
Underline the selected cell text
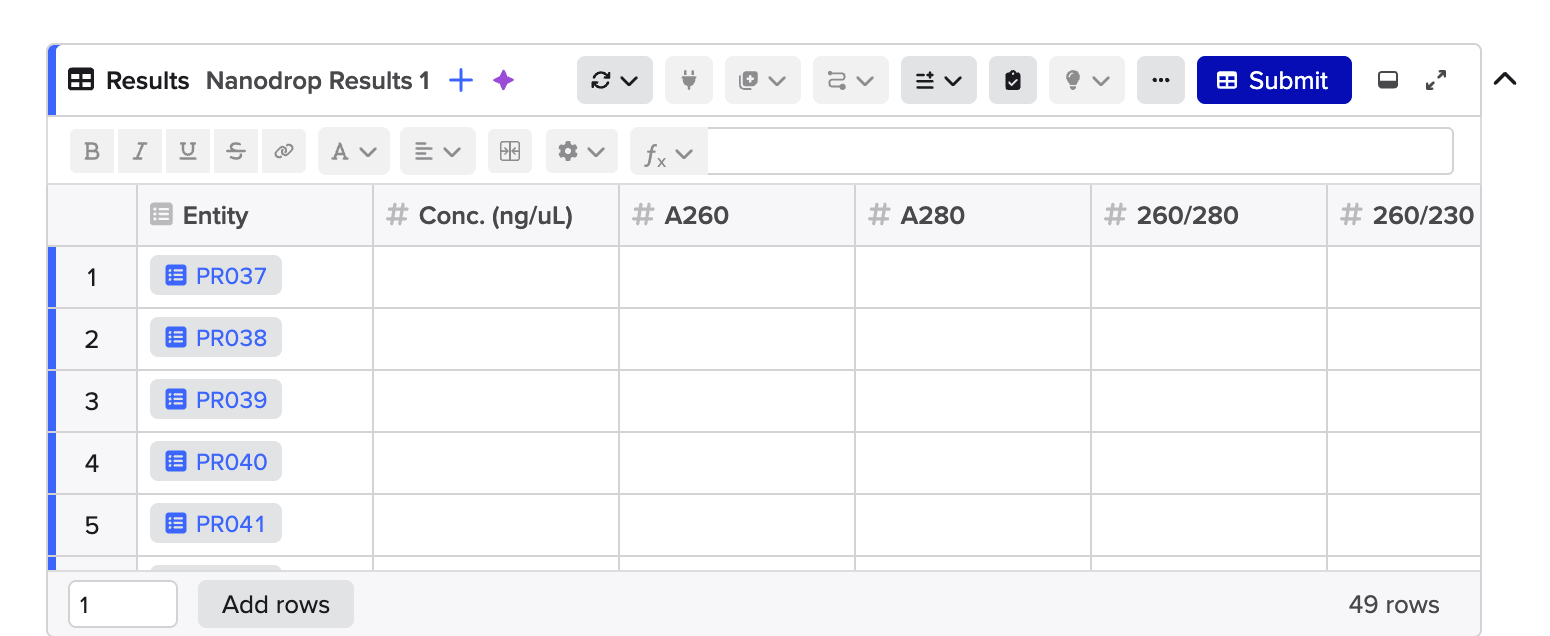[187, 150]
